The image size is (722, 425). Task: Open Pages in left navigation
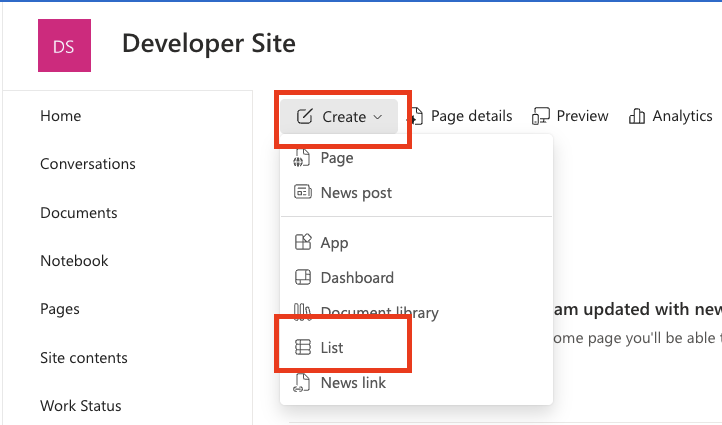coord(60,309)
